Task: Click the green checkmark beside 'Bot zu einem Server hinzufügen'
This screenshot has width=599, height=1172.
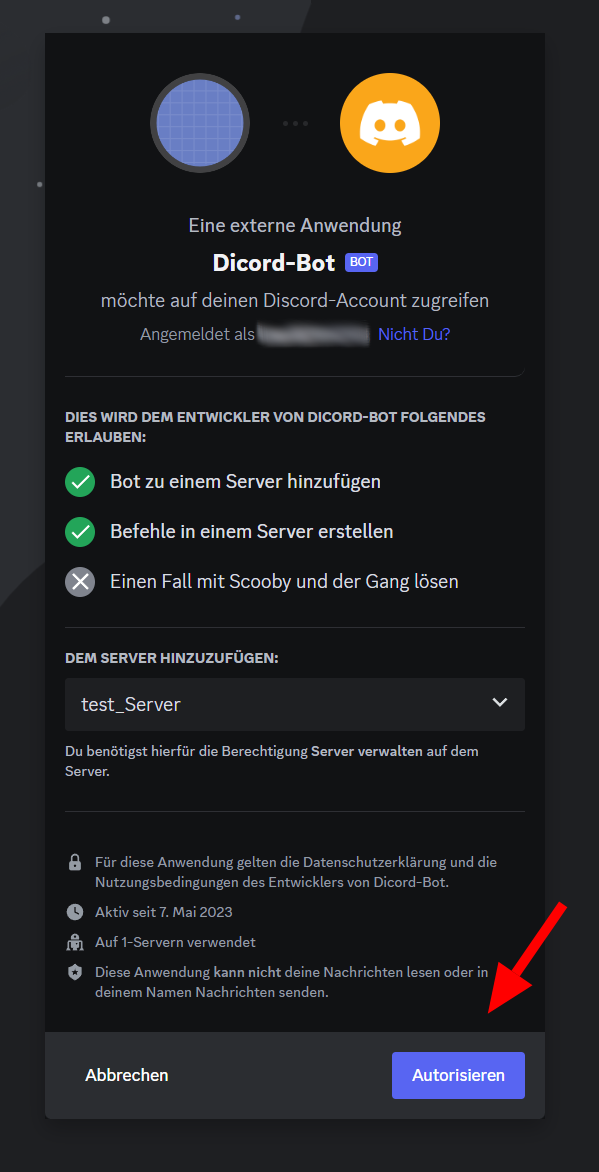Action: pos(80,481)
